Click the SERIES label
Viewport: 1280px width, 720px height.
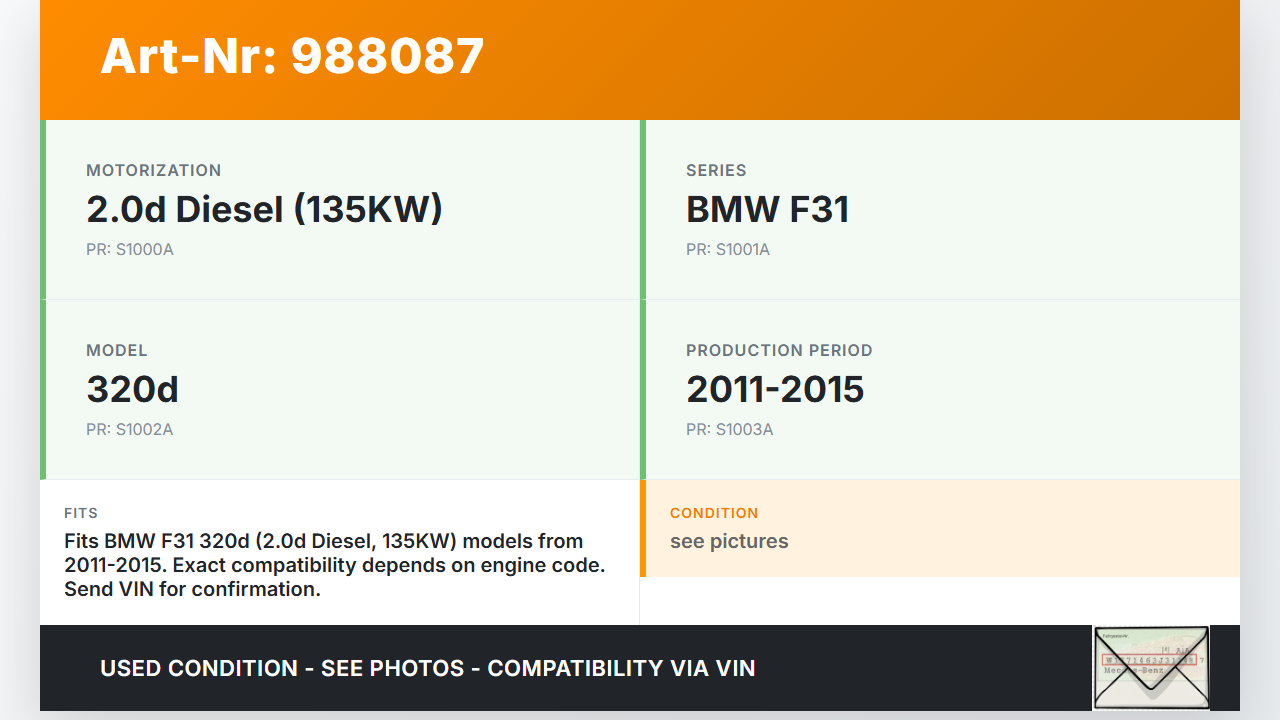click(716, 170)
